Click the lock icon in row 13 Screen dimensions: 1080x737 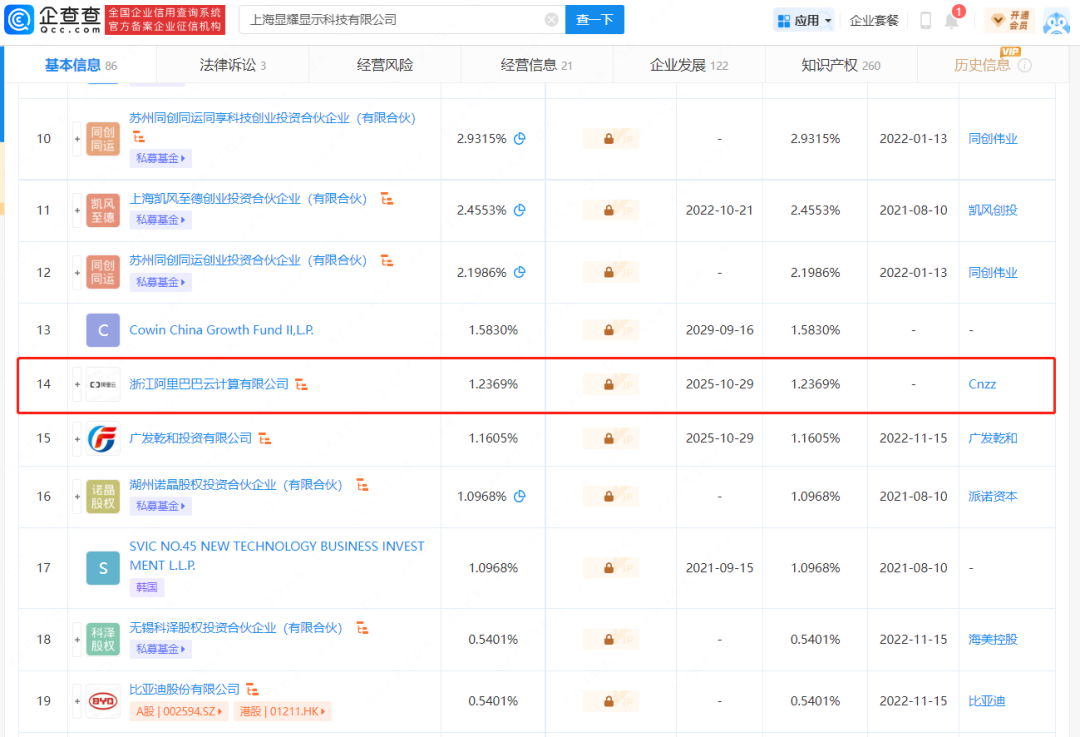pyautogui.click(x=609, y=330)
